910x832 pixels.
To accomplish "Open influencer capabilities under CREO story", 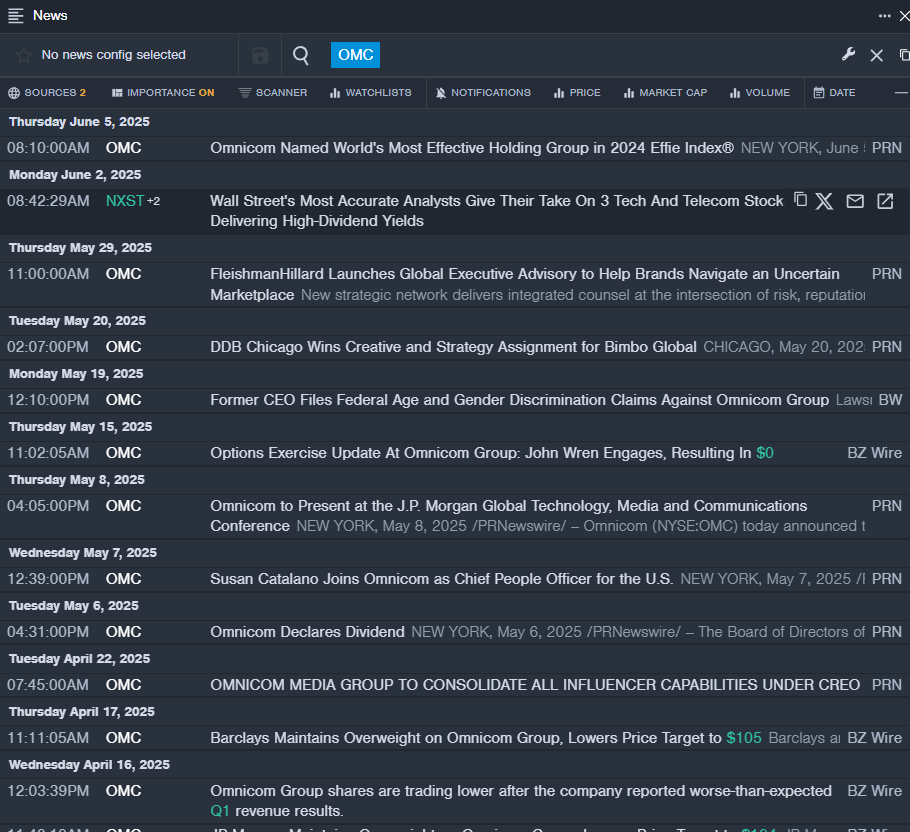I will 535,685.
